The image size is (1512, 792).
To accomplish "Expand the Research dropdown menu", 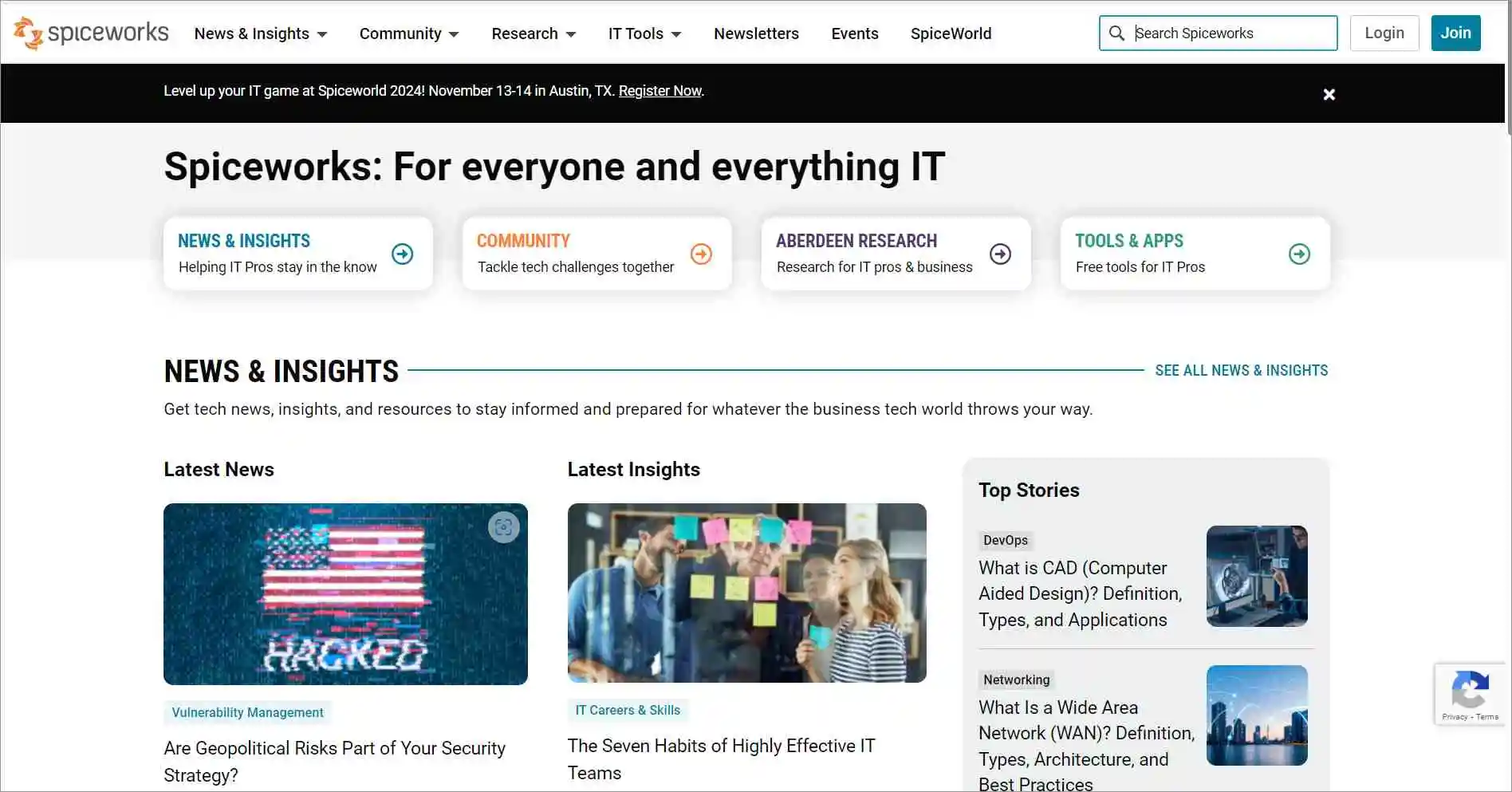I will (x=534, y=33).
